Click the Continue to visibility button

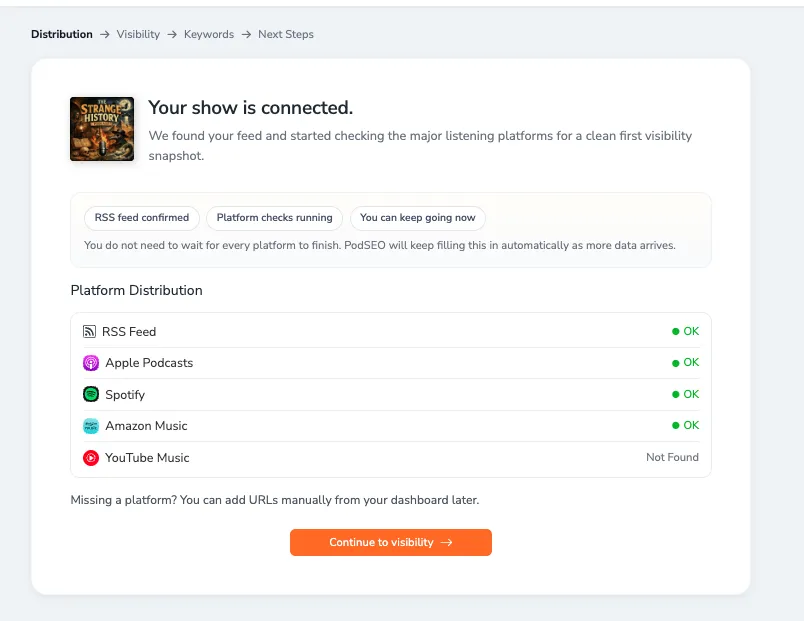point(391,542)
